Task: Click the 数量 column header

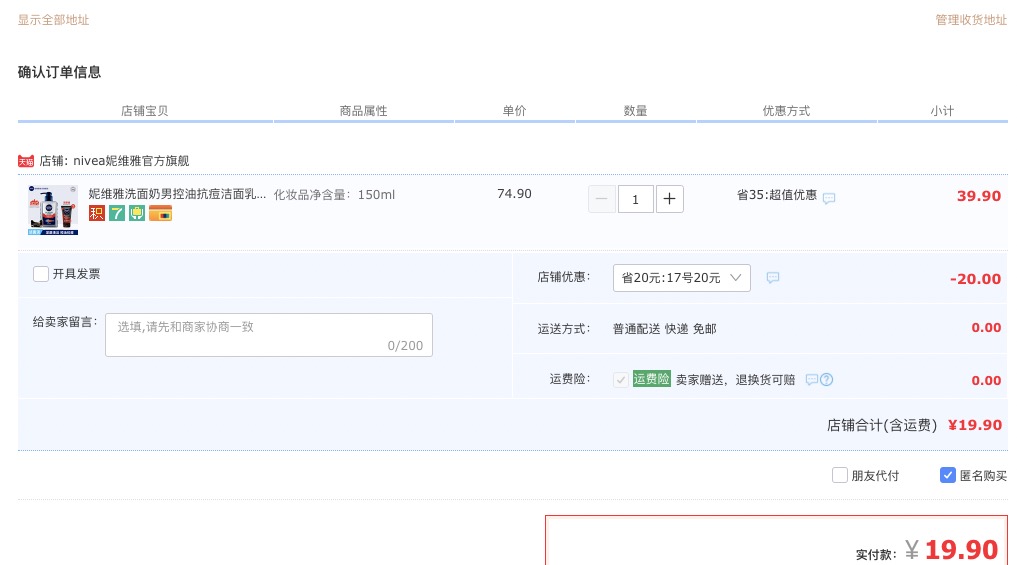Action: 636,111
